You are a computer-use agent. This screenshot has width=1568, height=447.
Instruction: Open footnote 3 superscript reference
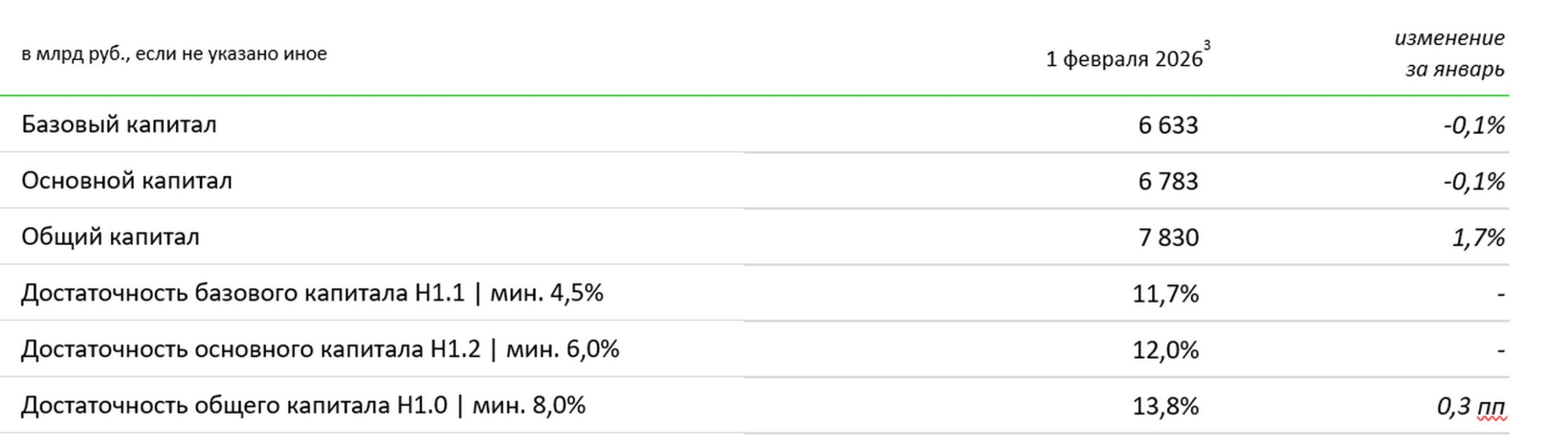coord(1207,45)
